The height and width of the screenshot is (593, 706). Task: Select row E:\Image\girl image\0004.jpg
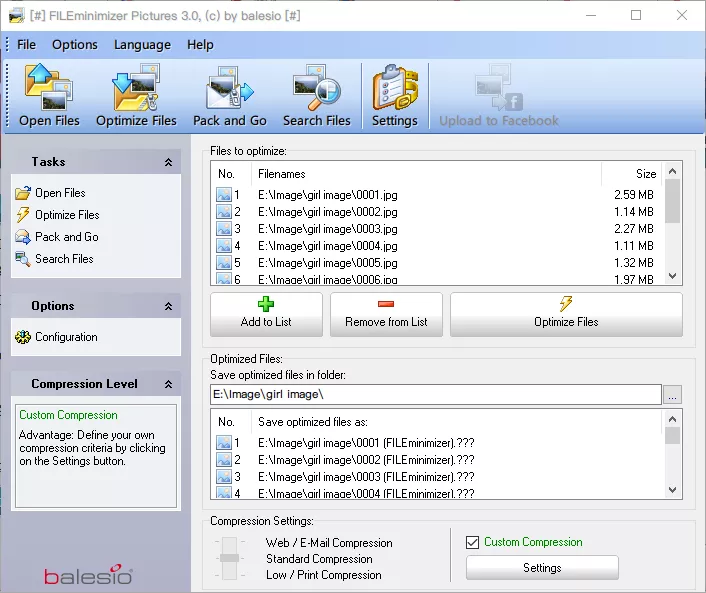point(436,246)
